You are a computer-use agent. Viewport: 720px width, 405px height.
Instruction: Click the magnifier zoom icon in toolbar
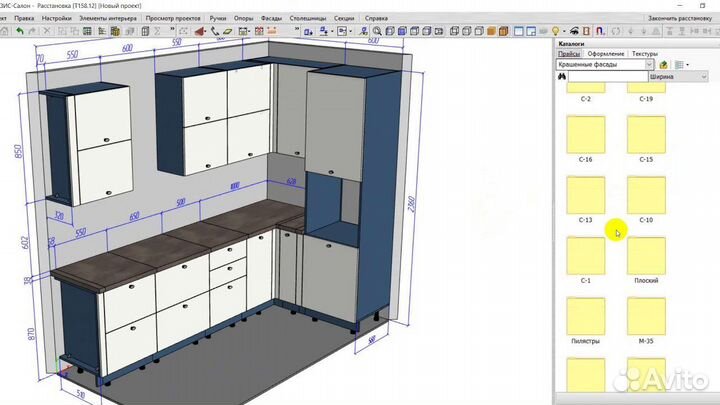coord(377,31)
